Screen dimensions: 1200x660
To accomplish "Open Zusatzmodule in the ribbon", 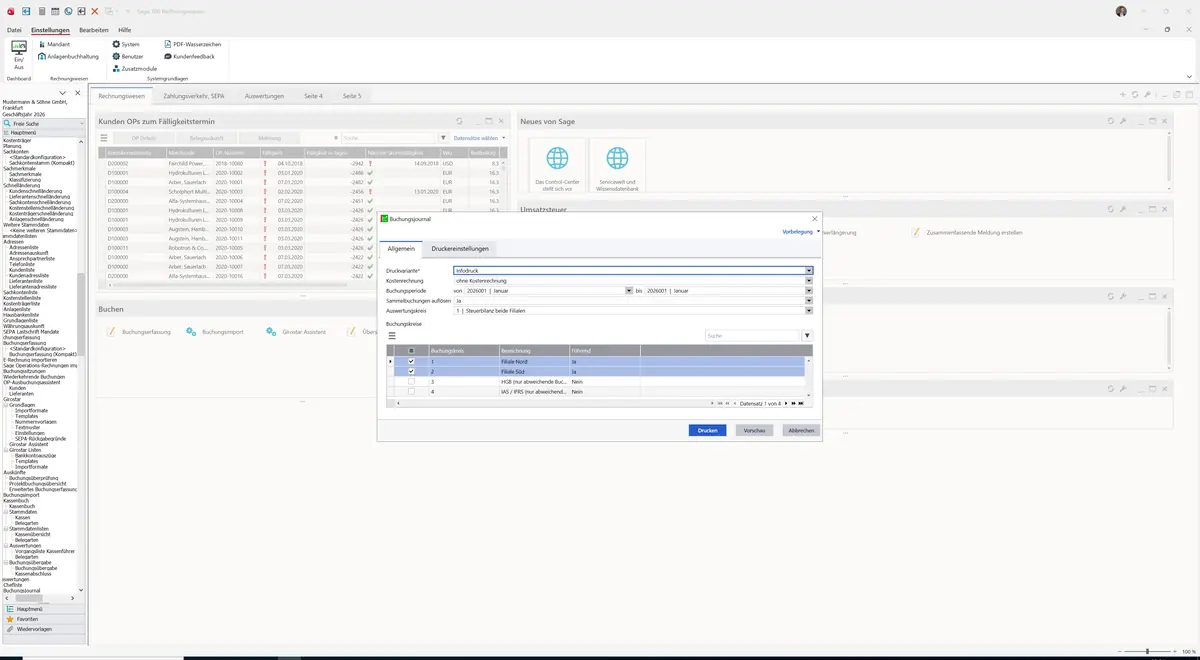I will tap(134, 68).
